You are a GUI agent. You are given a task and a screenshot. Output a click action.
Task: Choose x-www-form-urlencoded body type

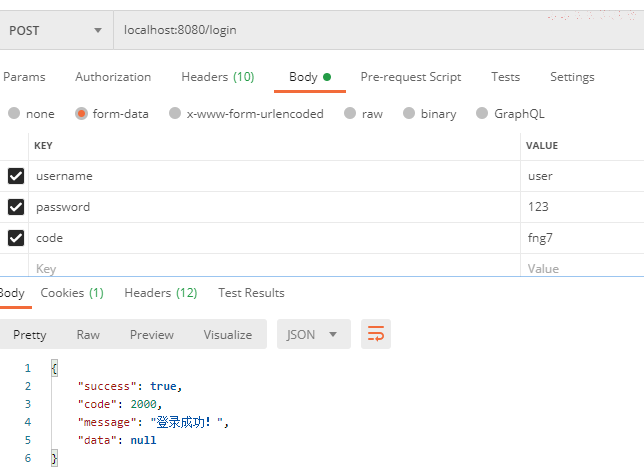246,113
